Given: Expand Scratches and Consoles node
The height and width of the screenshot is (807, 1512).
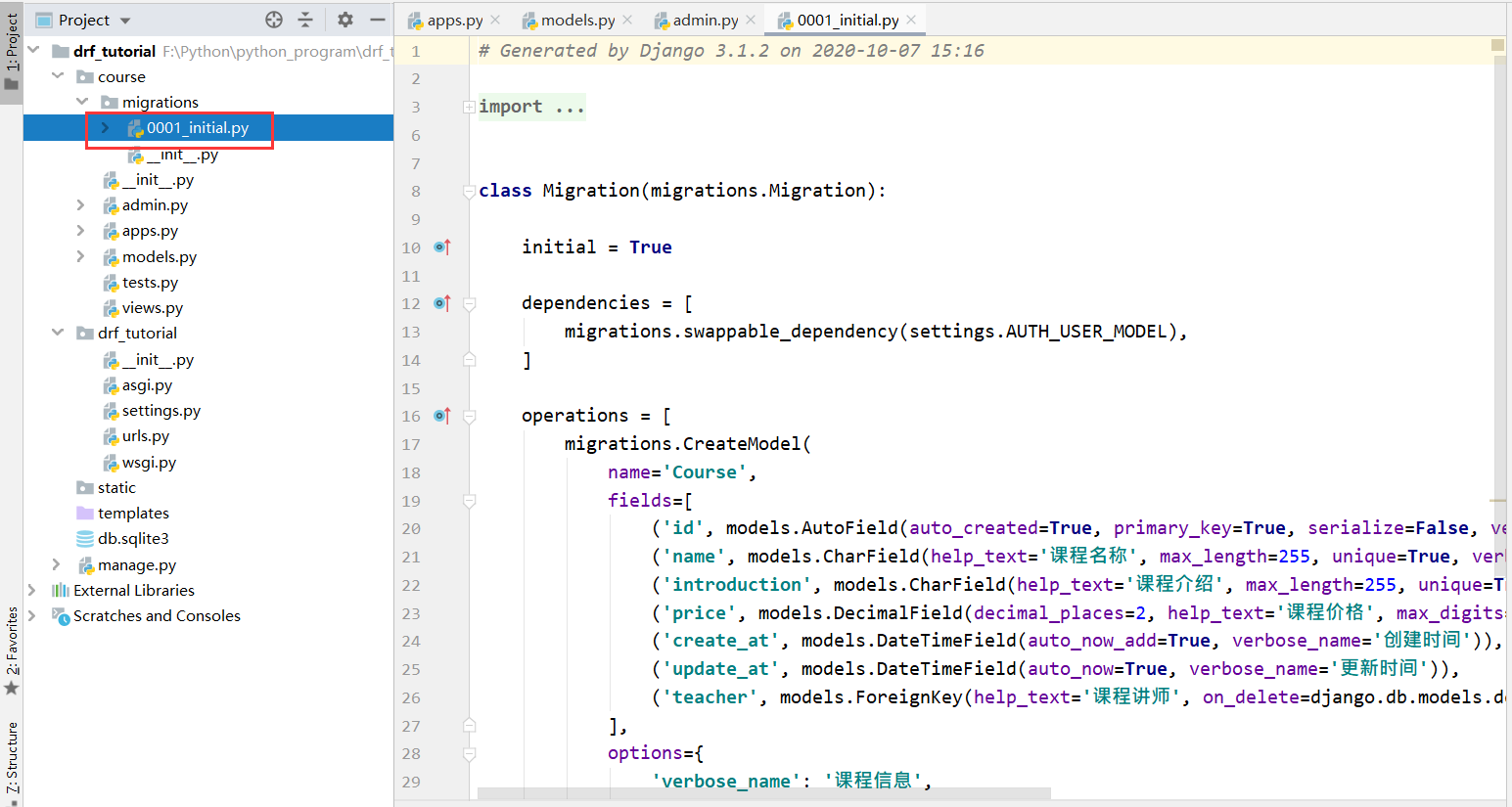Looking at the screenshot, I should click(x=32, y=615).
